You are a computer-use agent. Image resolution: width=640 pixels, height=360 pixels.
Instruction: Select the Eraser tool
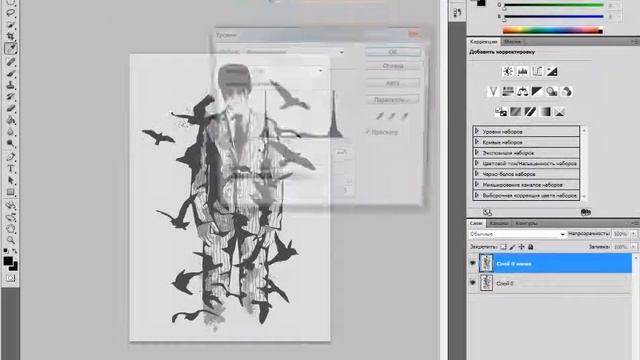(x=11, y=109)
